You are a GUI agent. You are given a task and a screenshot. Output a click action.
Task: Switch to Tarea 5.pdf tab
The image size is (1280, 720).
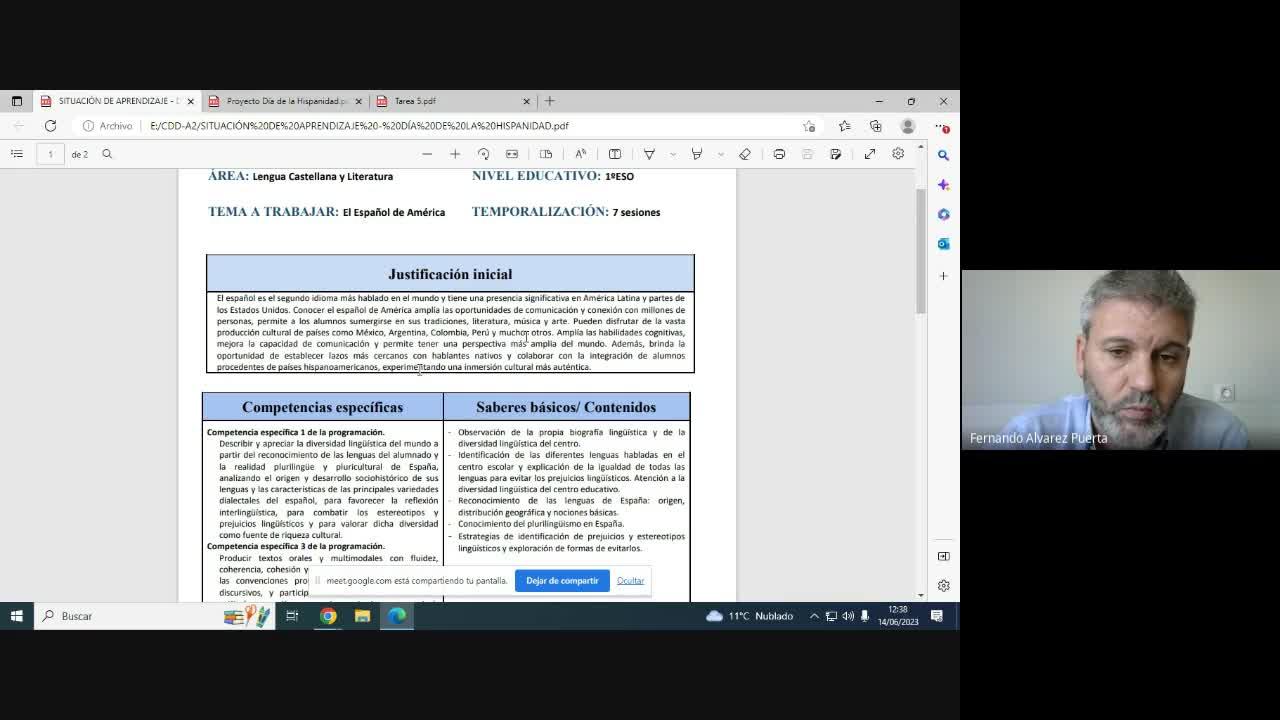[x=452, y=101]
